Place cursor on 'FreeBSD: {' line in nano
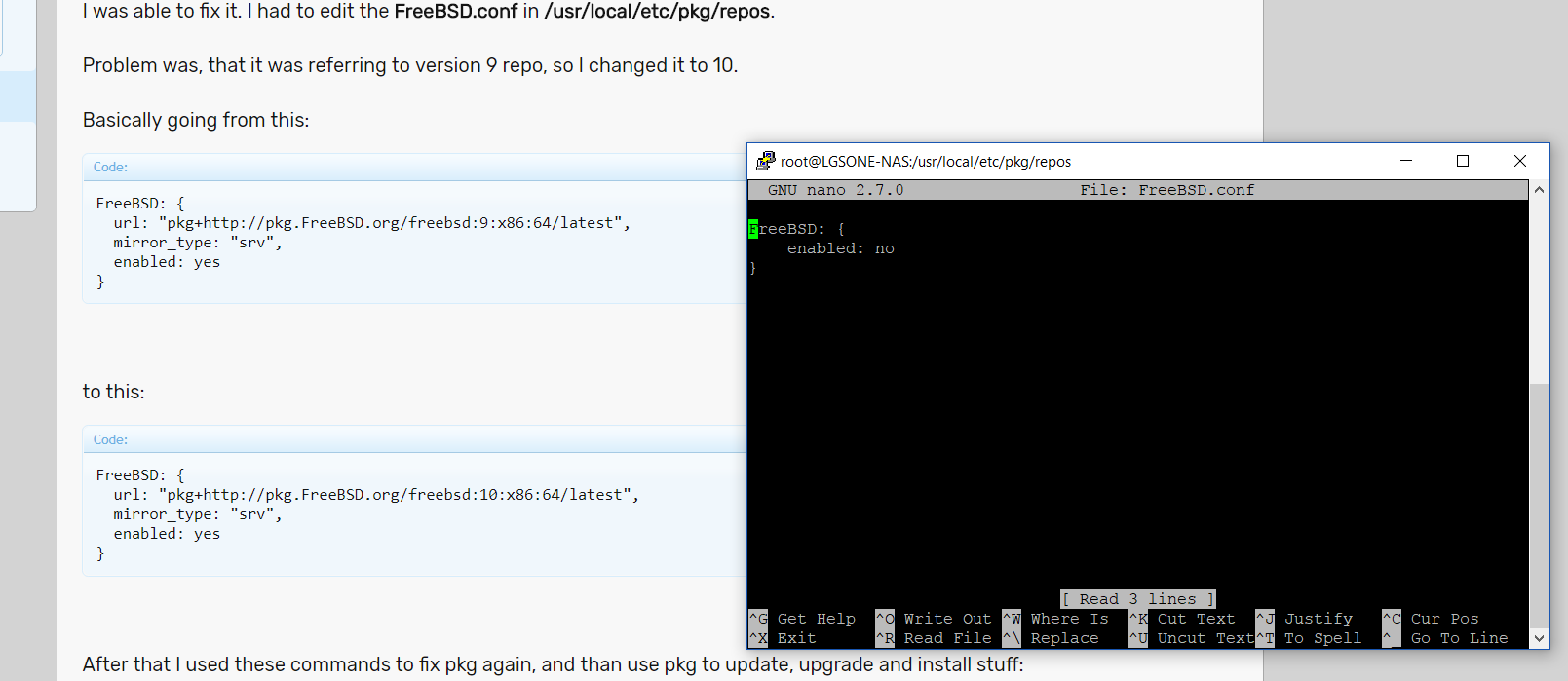This screenshot has height=681, width=1568. coord(797,229)
